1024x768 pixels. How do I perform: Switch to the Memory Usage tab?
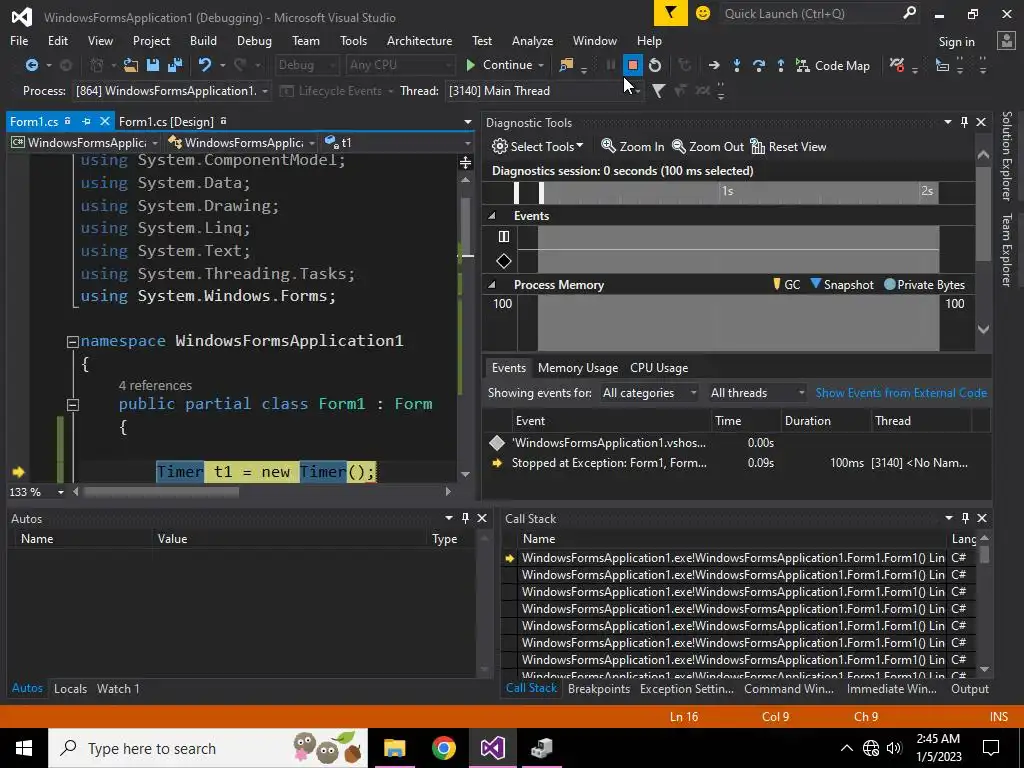578,368
